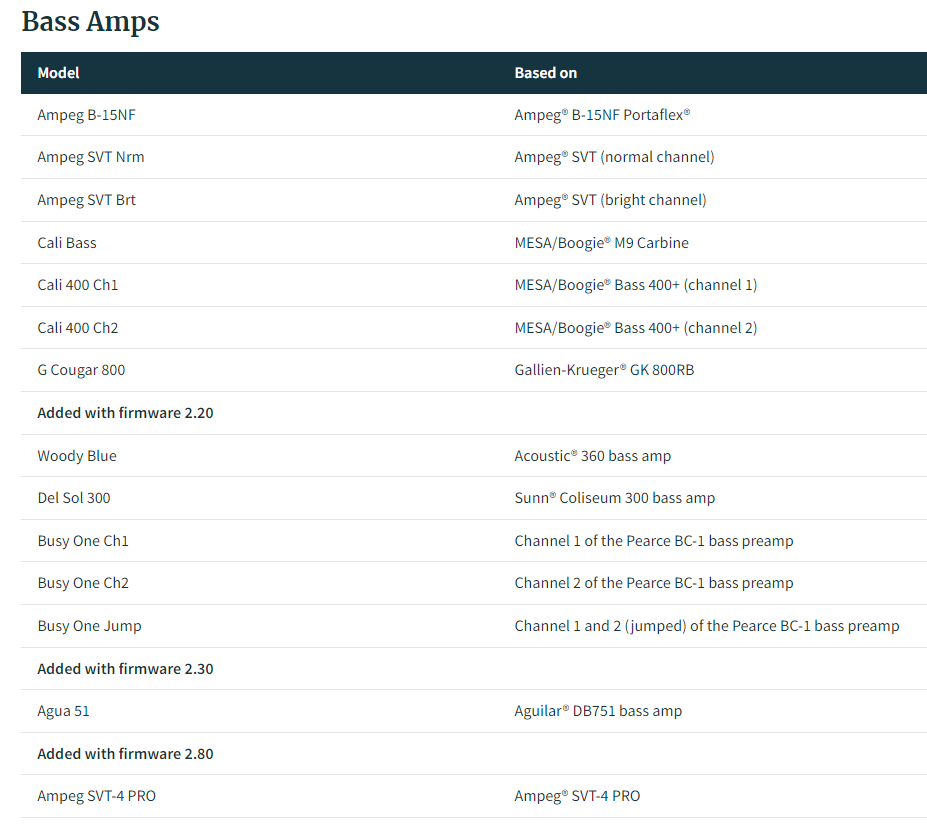Screen dimensions: 927x836
Task: Click 'MESA/Boogie® Bass 400+ (channel 1)' text
Action: [636, 285]
